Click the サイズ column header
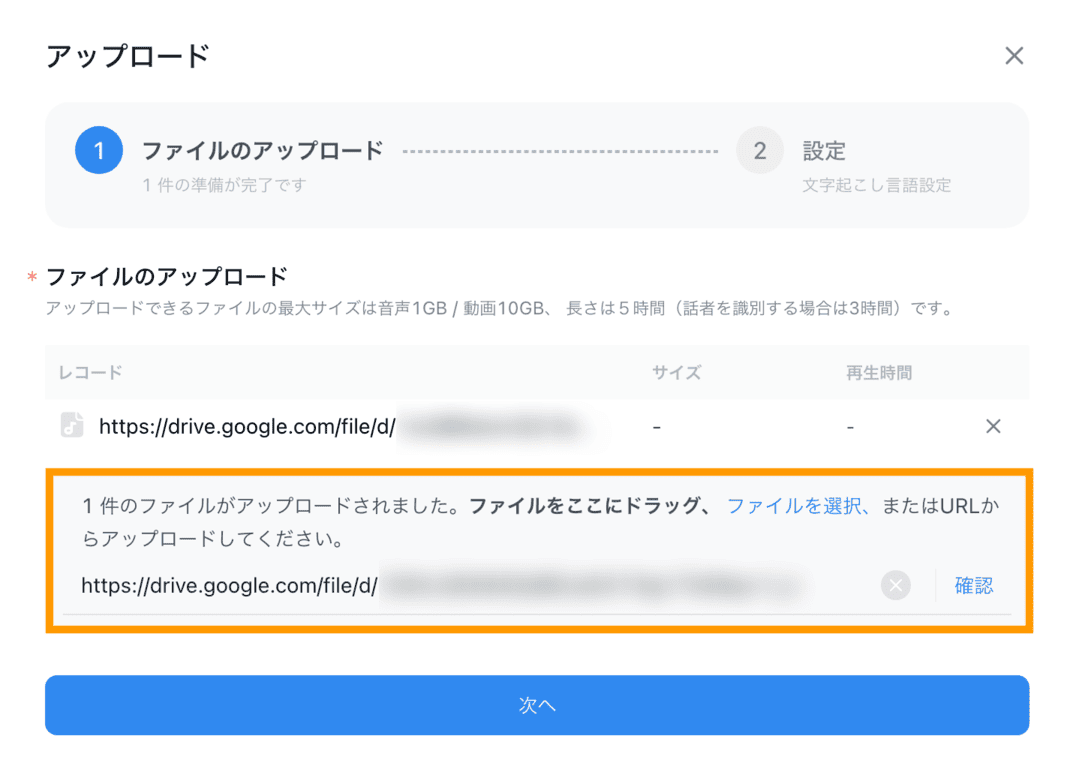Screen dimensions: 1073x781 pos(676,372)
